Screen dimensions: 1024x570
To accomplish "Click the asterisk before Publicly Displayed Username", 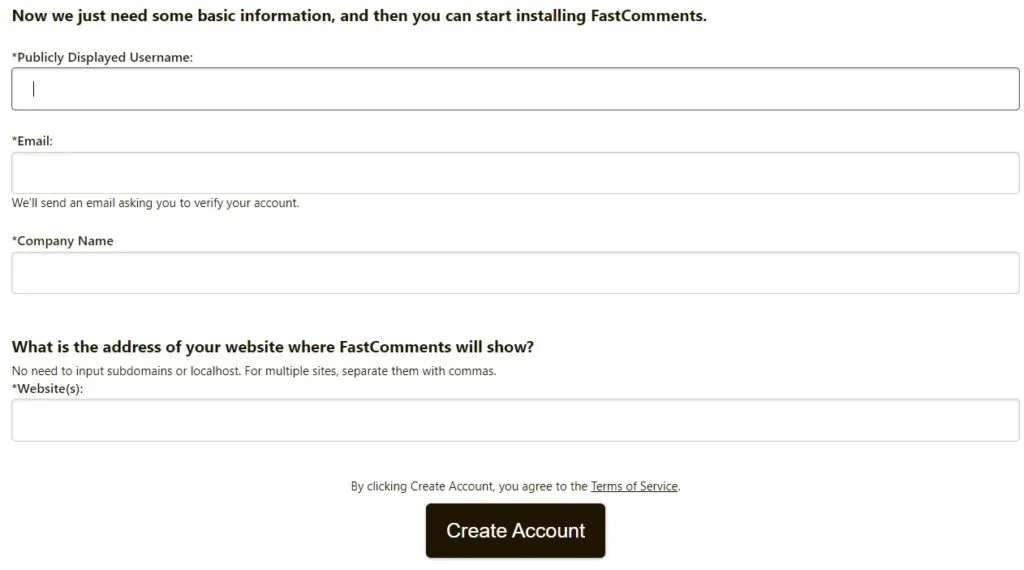I will pyautogui.click(x=14, y=57).
